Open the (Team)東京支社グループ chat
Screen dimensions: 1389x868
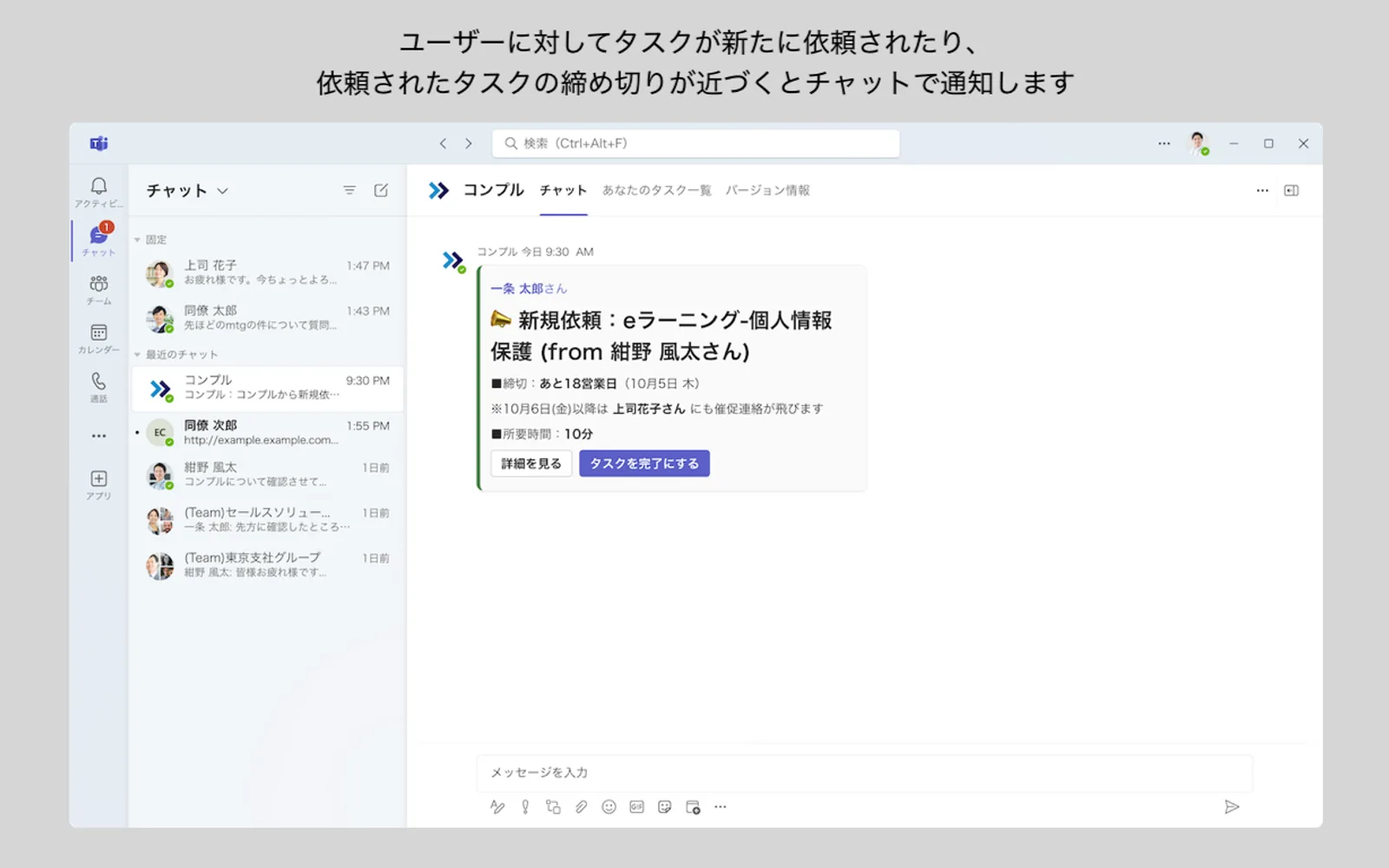click(267, 565)
